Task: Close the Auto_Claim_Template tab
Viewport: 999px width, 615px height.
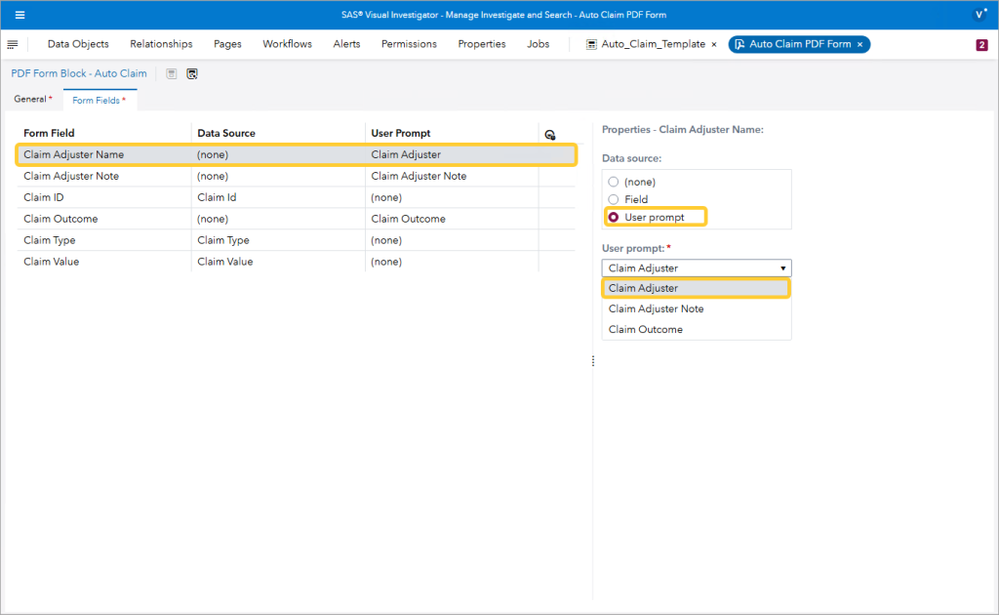Action: 714,45
